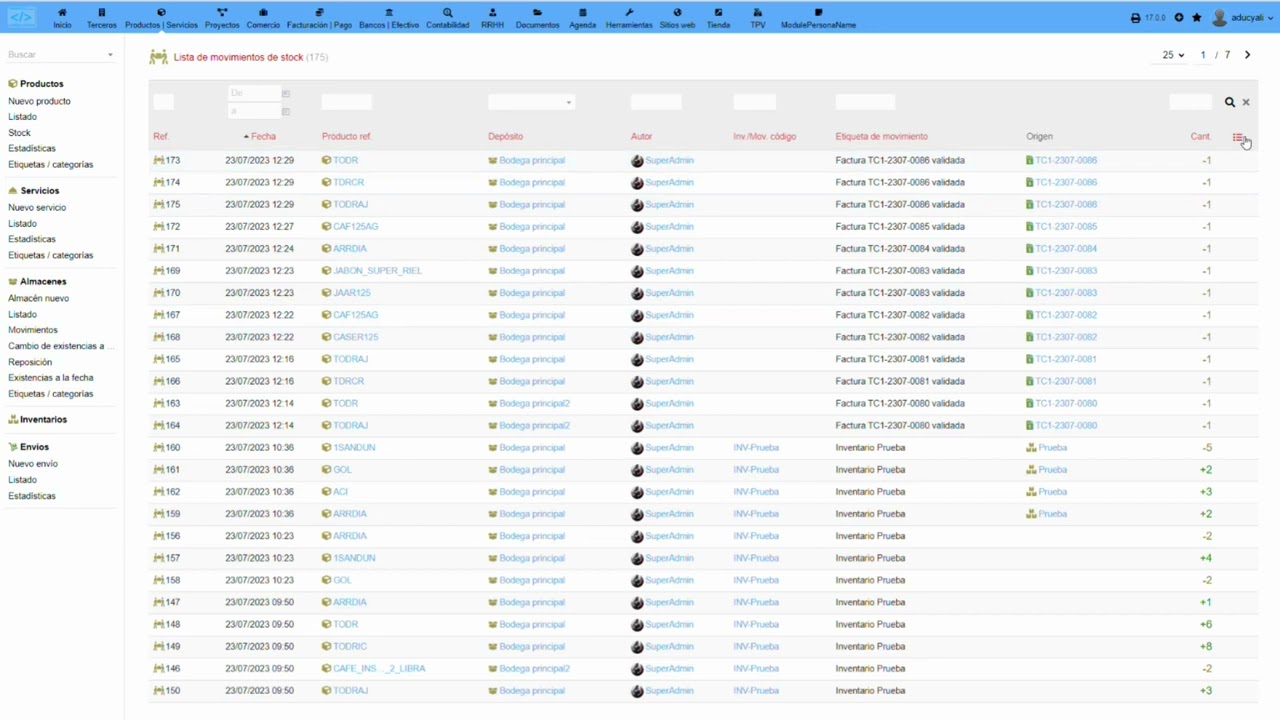
Task: Click the Dolibarr logo at top left
Action: (21, 17)
